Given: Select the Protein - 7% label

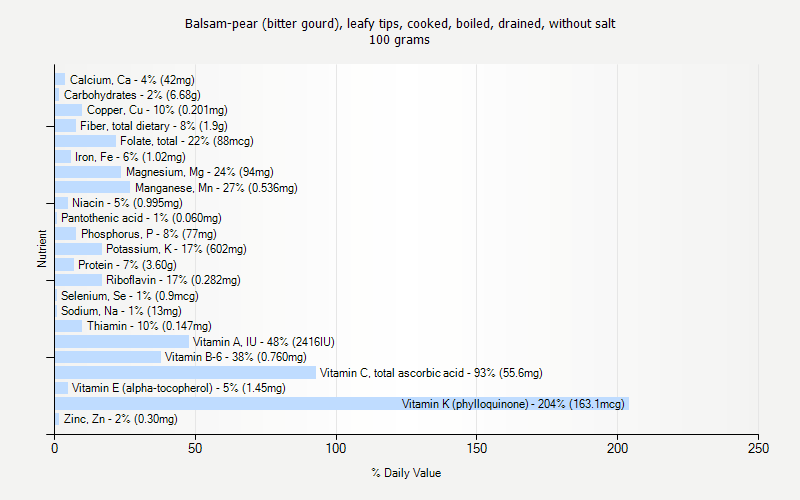Looking at the screenshot, I should click(x=127, y=265).
